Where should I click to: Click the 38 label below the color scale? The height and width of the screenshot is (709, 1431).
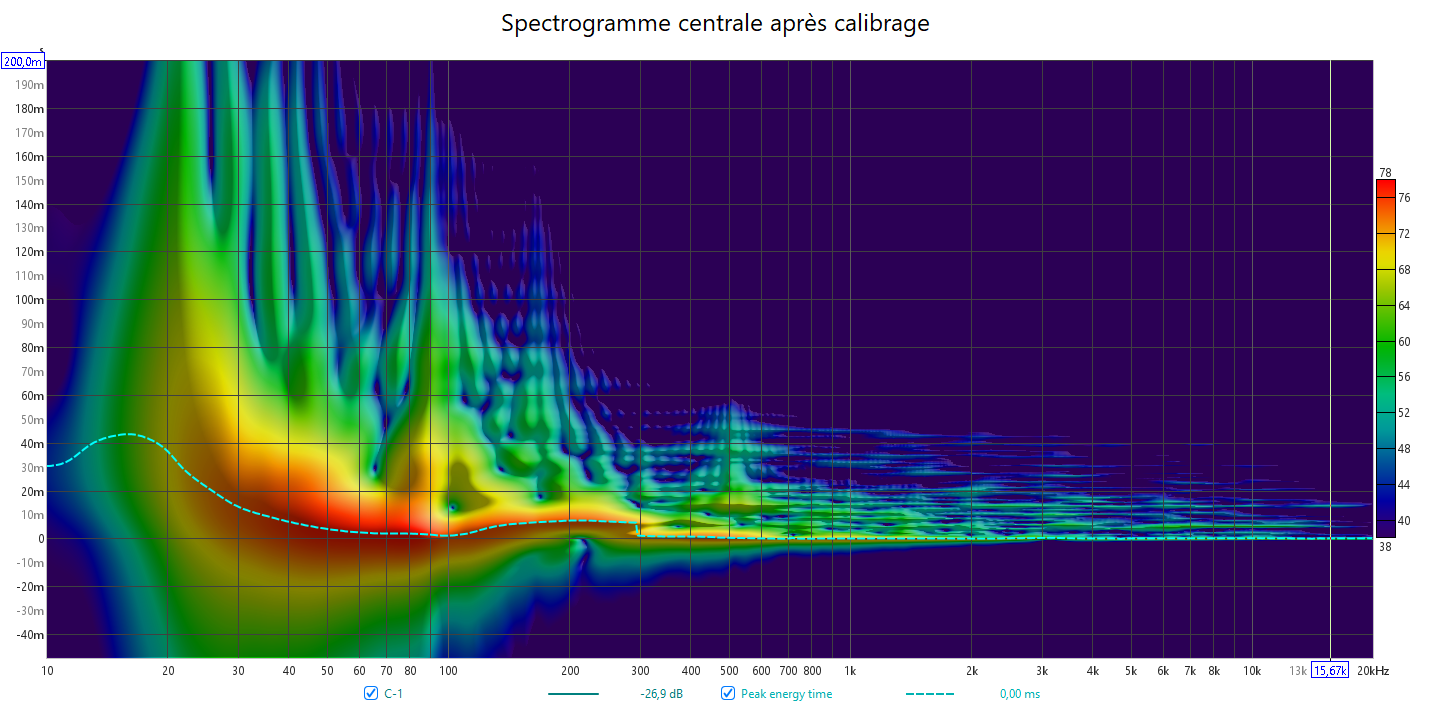(1384, 546)
